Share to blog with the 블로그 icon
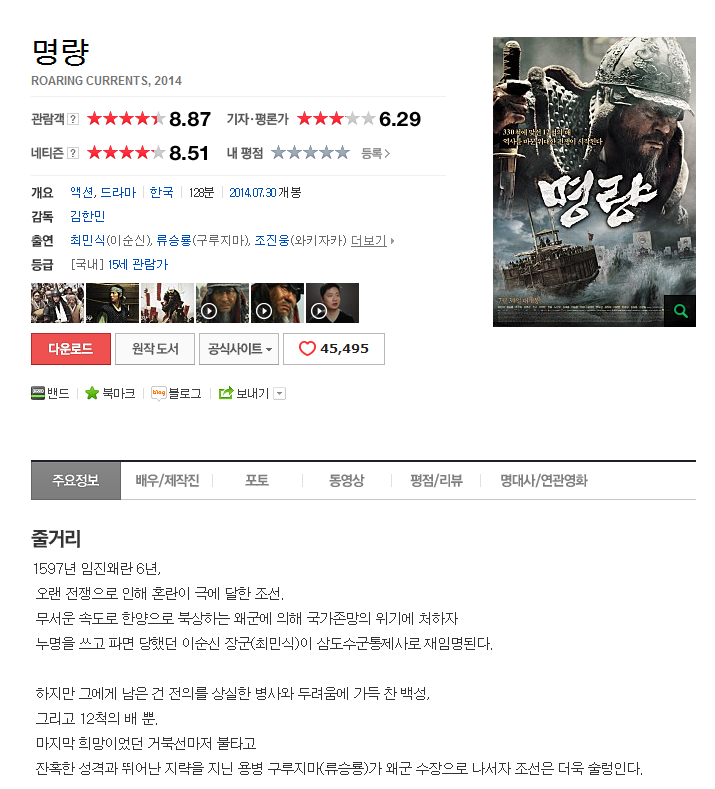The height and width of the screenshot is (789, 715). [x=158, y=393]
